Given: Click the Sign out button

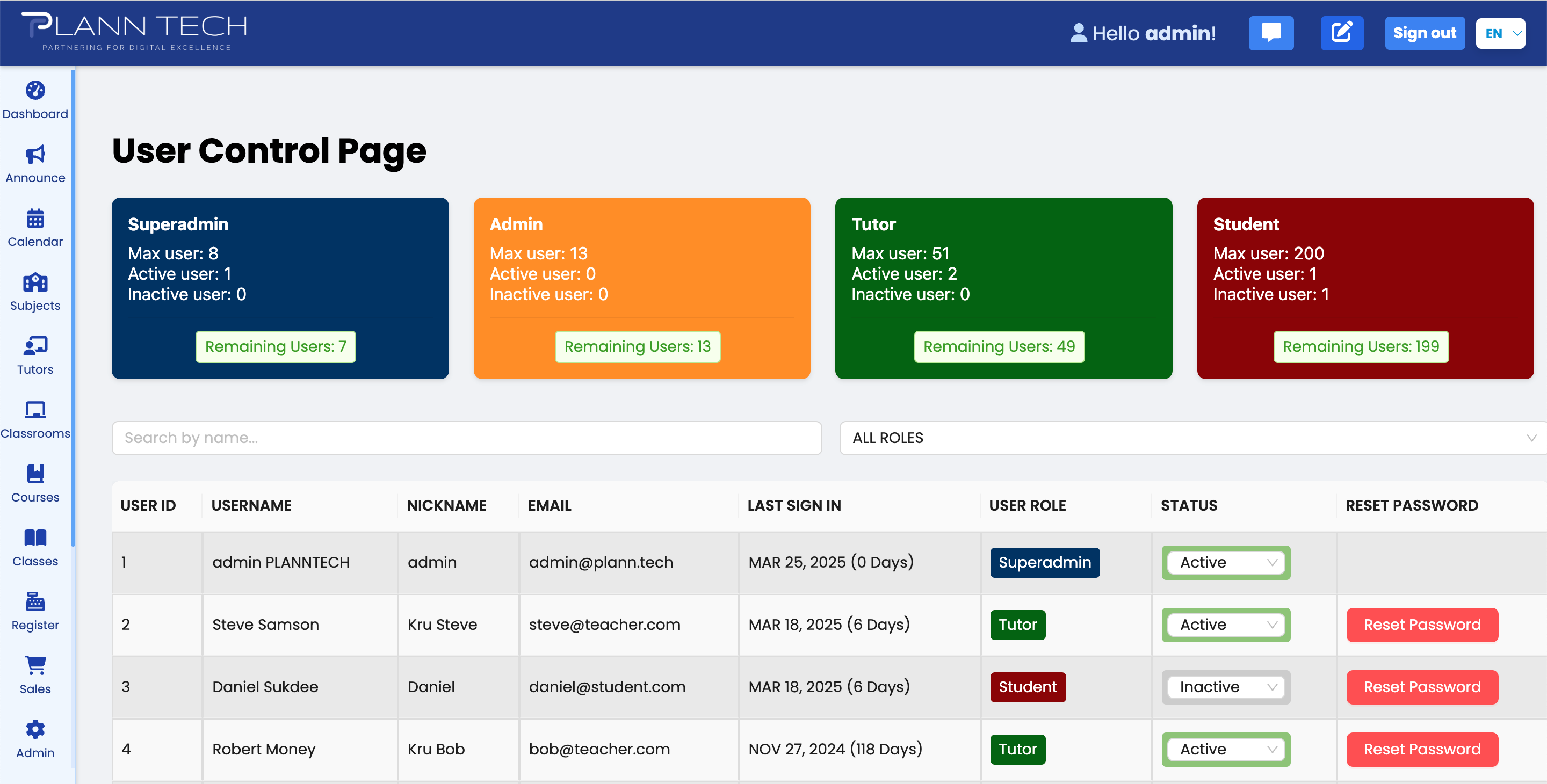Looking at the screenshot, I should click(x=1425, y=33).
